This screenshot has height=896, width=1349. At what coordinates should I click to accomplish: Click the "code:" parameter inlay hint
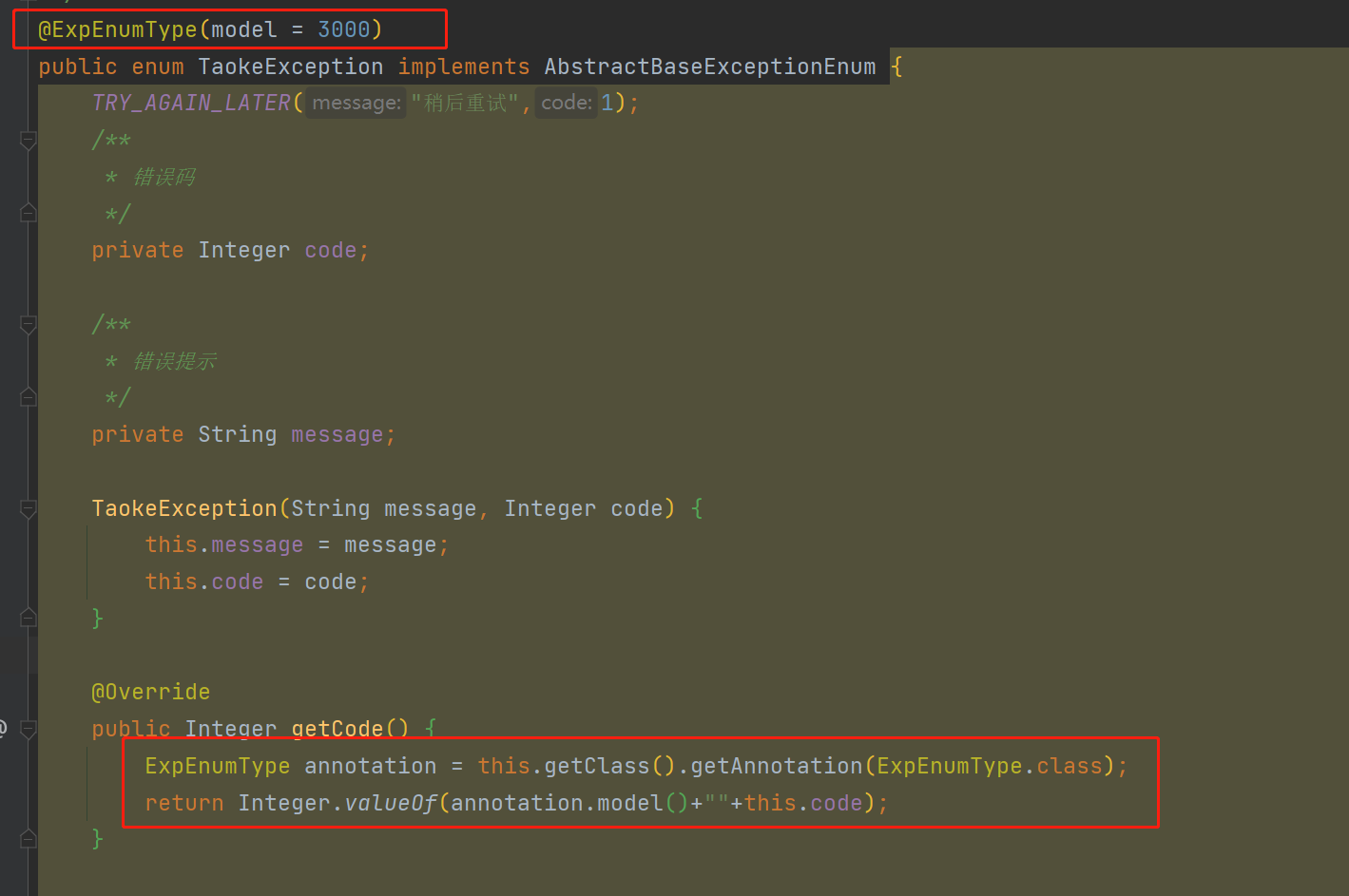tap(567, 103)
